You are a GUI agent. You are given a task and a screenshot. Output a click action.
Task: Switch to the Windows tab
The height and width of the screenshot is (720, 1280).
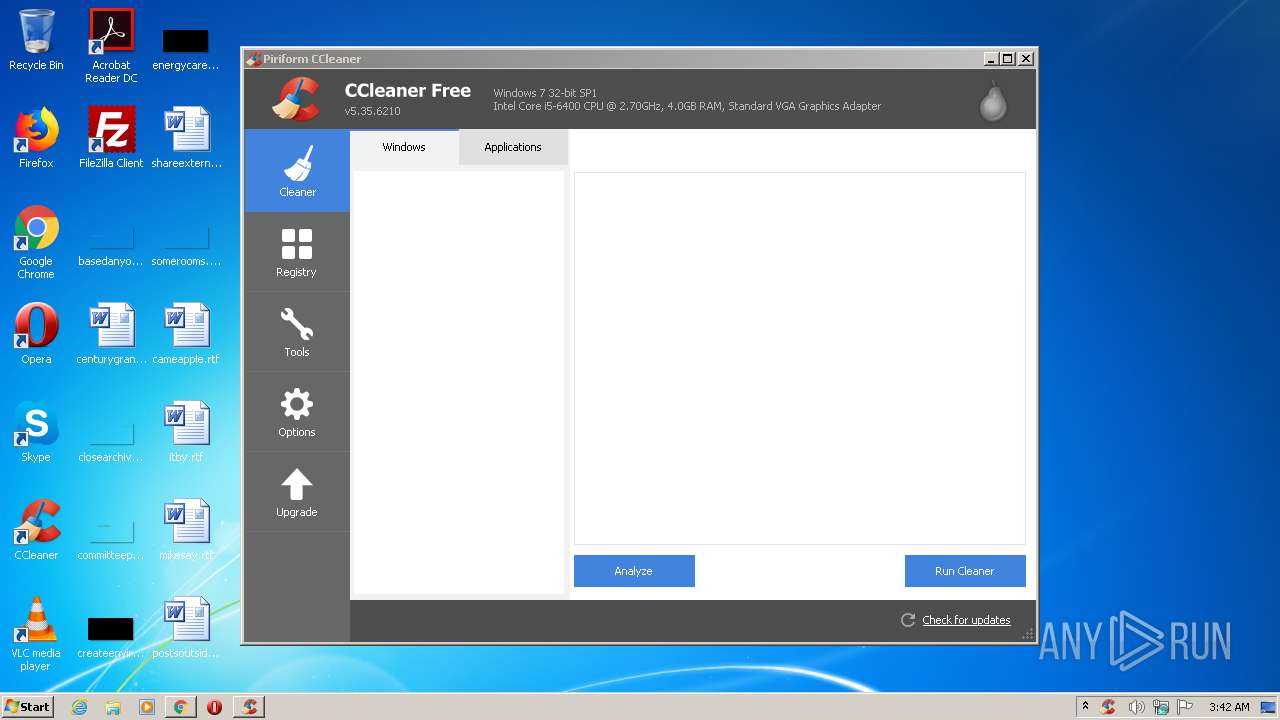404,147
